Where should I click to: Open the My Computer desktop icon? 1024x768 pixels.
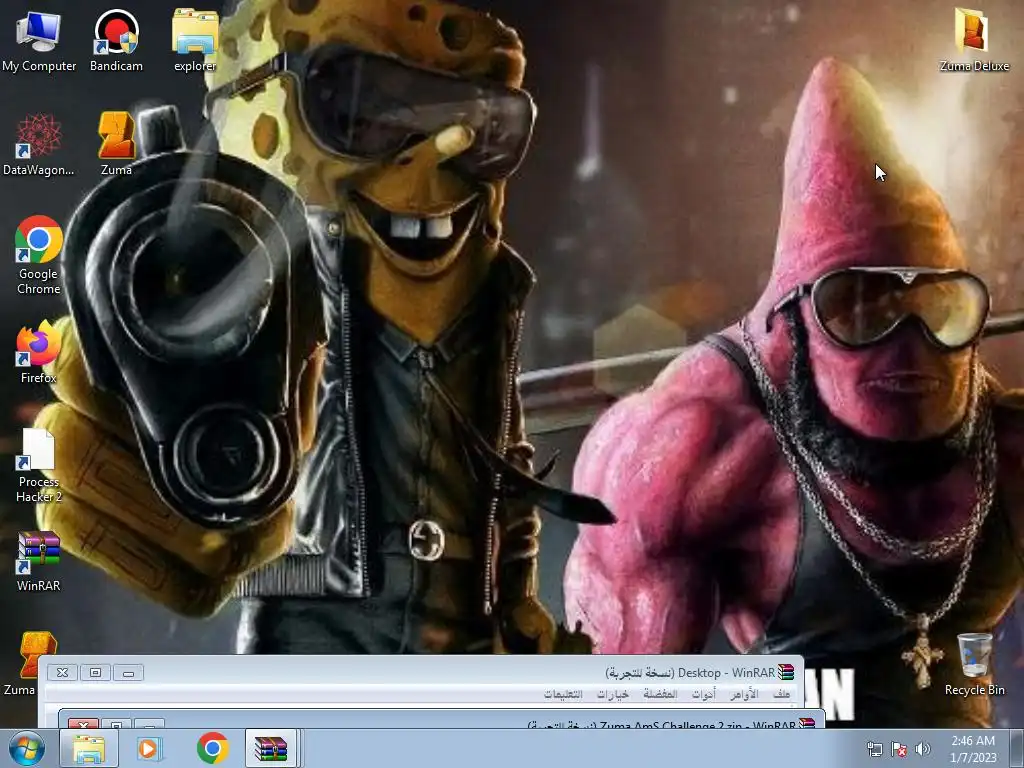coord(39,40)
